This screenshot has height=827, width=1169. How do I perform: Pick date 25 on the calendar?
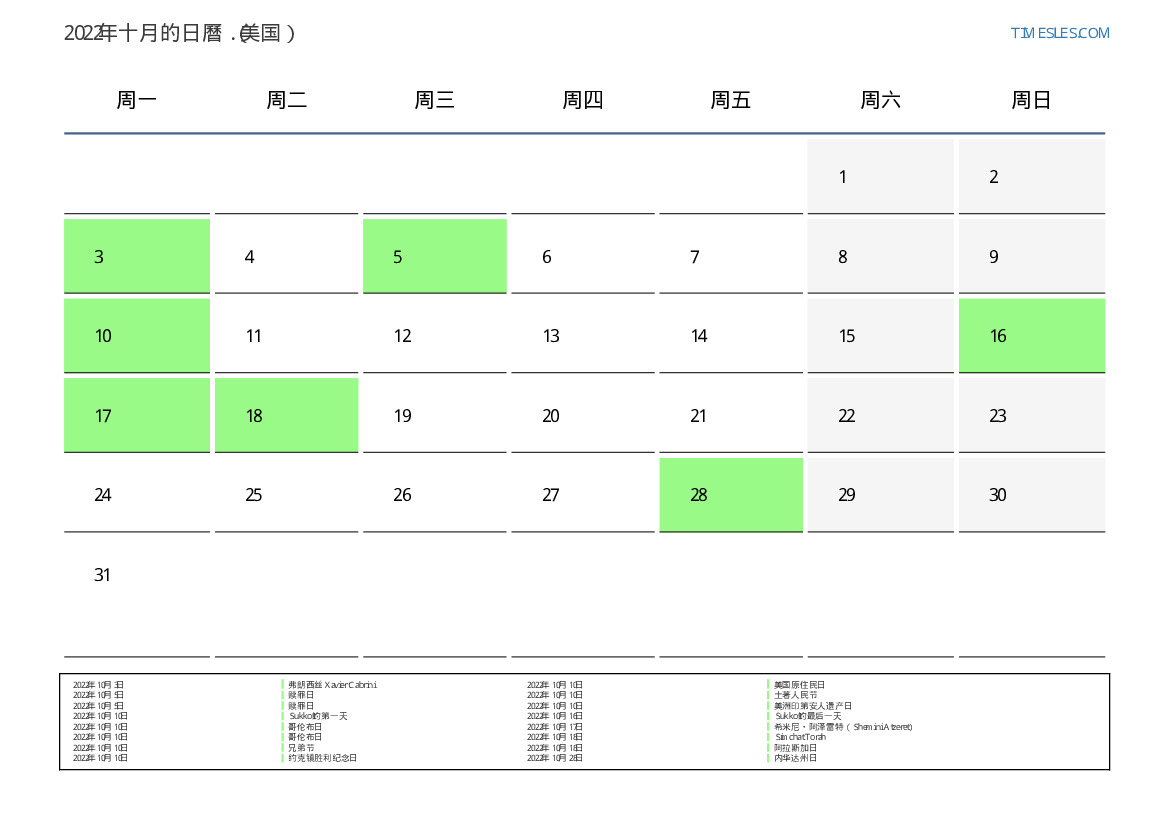tap(286, 495)
